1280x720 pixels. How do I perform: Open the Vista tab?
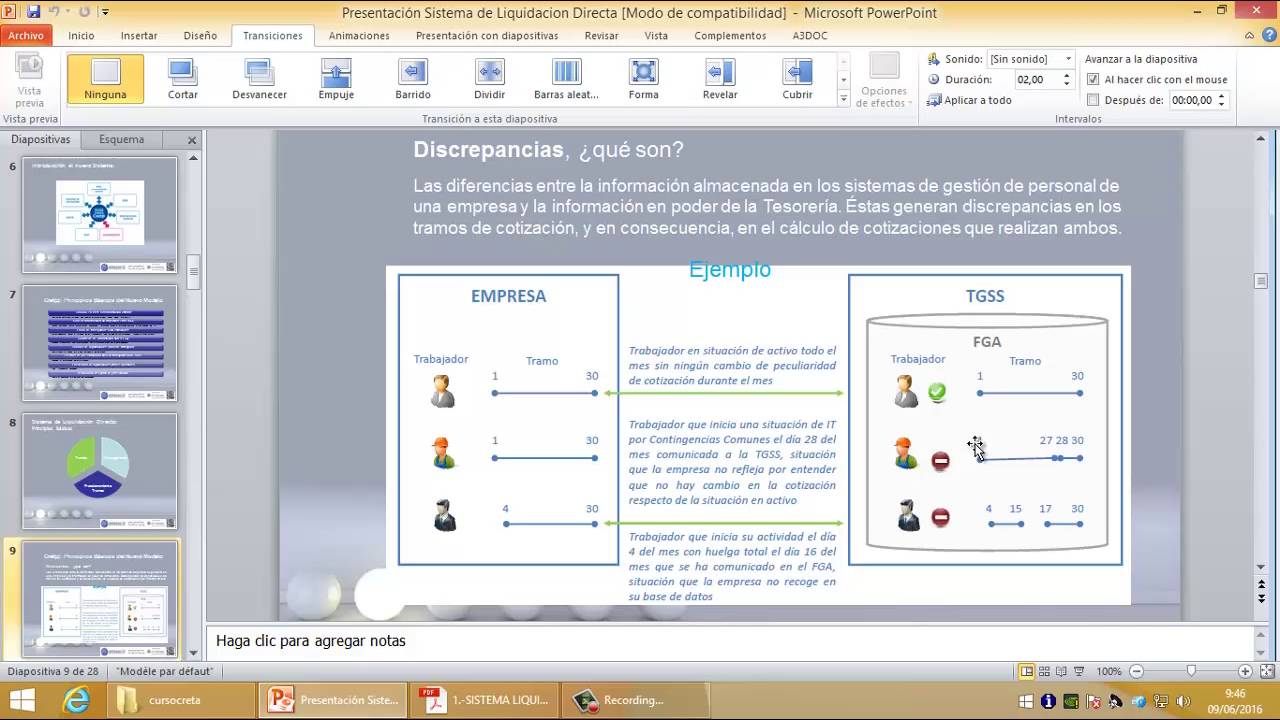click(656, 35)
